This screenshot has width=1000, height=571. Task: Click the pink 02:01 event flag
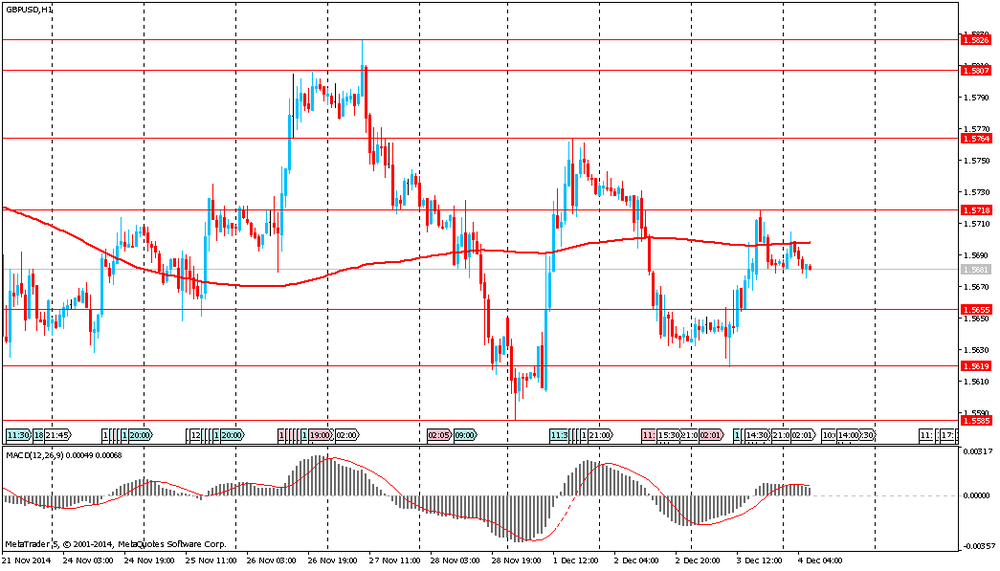coord(710,436)
